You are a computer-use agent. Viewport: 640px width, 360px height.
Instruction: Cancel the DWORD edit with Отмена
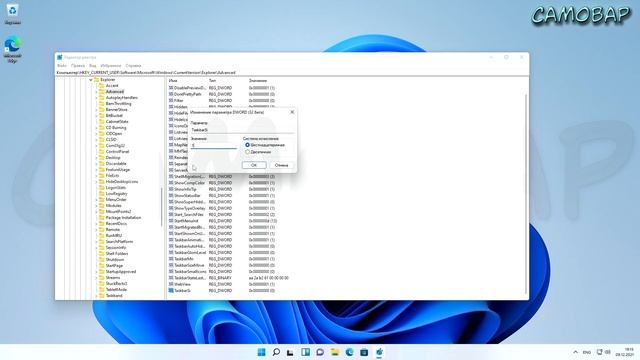pyautogui.click(x=281, y=165)
